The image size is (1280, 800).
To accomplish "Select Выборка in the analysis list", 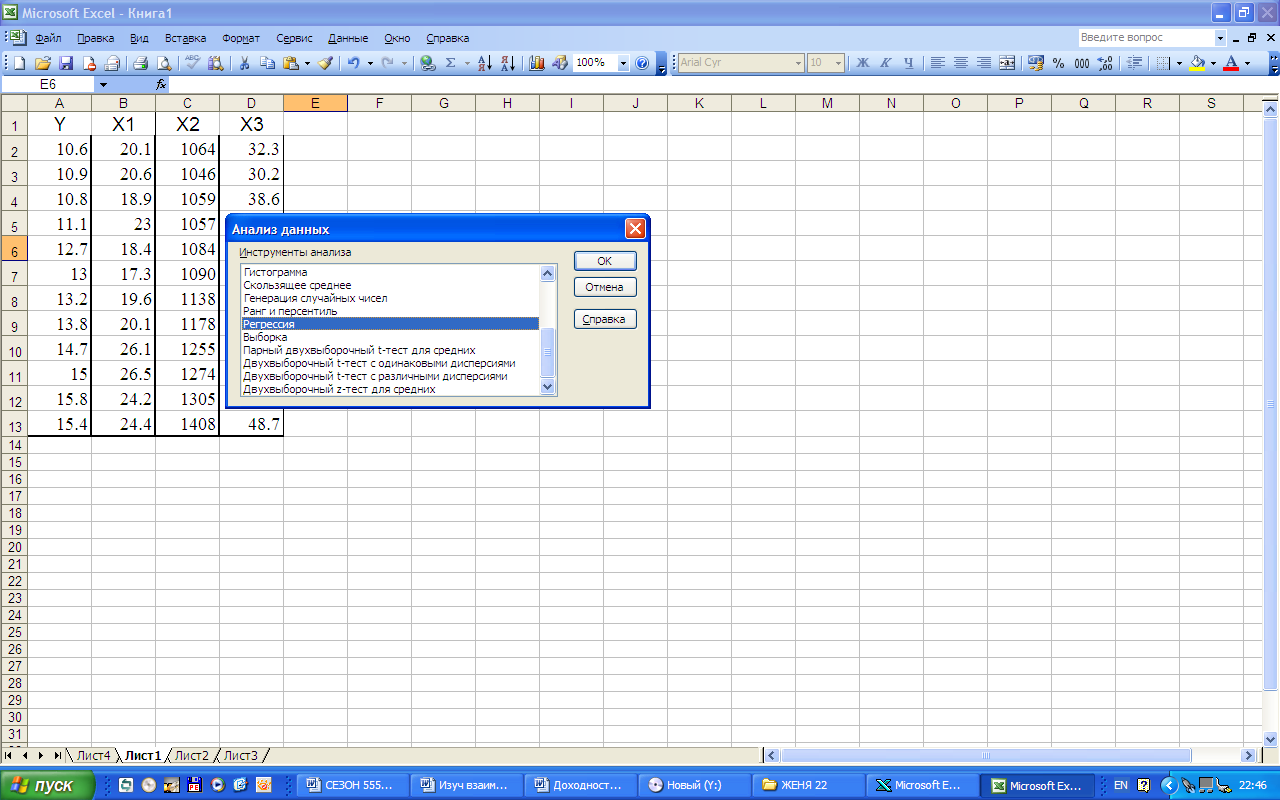I will coord(390,337).
